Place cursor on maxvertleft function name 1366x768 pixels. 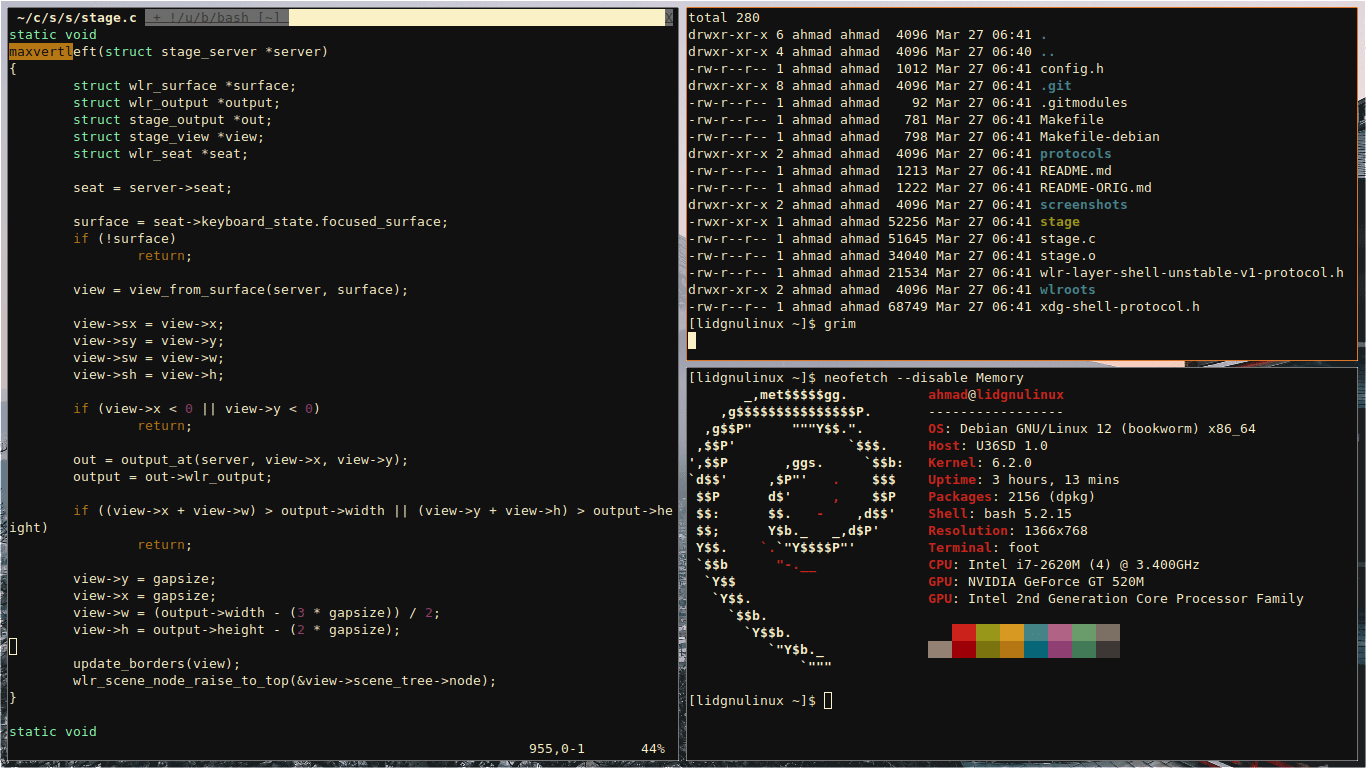pyautogui.click(x=53, y=51)
